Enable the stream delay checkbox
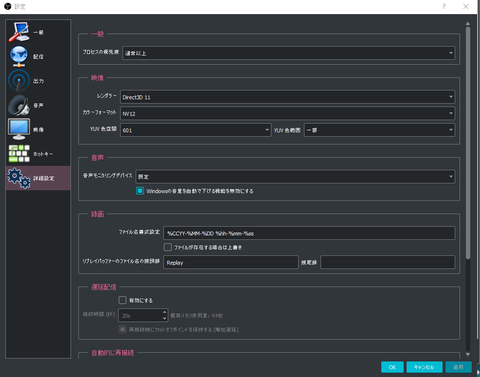Viewport: 480px width, 377px height. pos(123,300)
